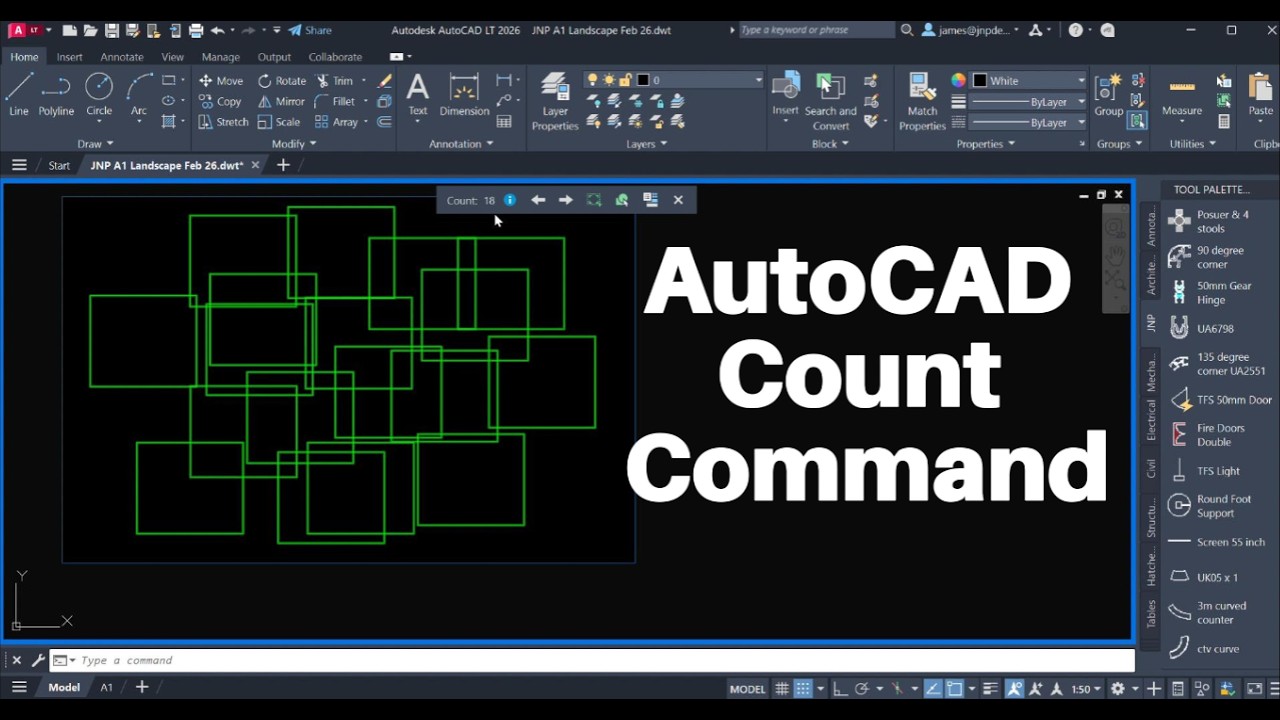1280x720 pixels.
Task: Open the Start file tab
Action: click(x=59, y=165)
